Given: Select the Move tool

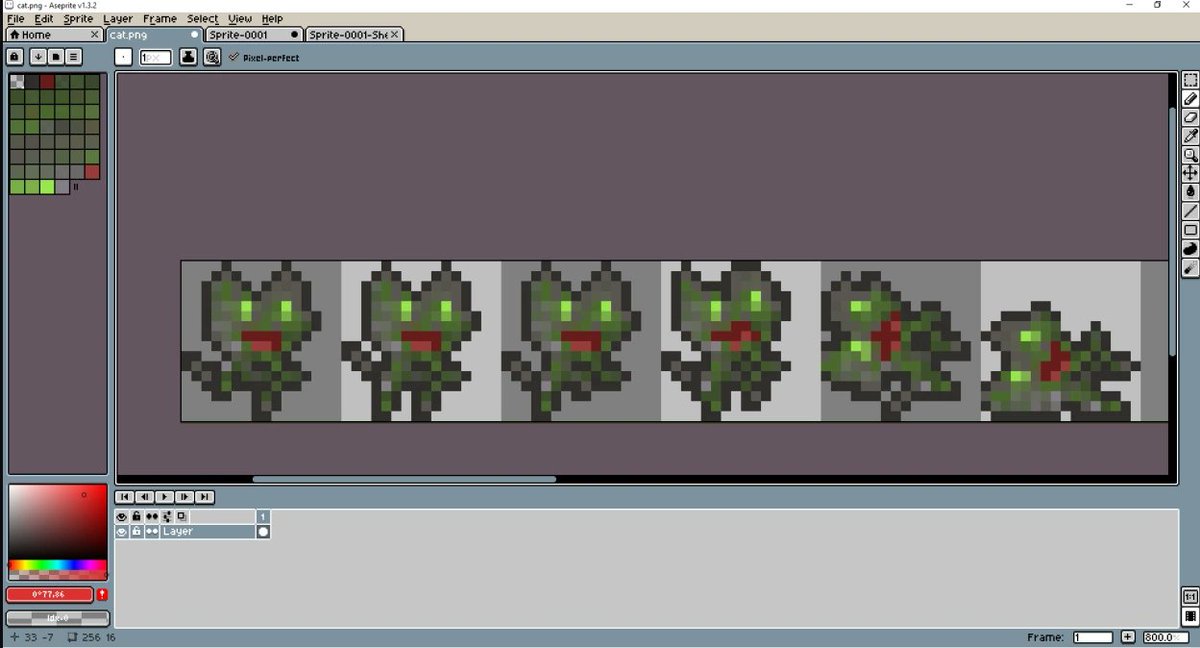Looking at the screenshot, I should (x=1190, y=173).
